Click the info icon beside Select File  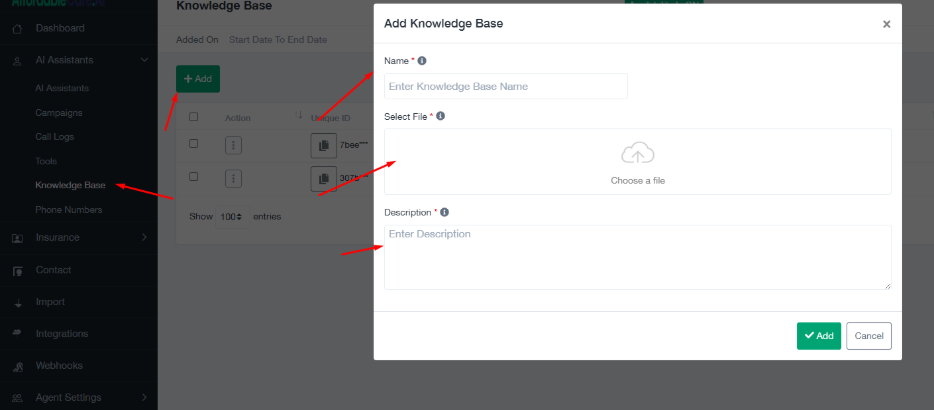pos(441,117)
